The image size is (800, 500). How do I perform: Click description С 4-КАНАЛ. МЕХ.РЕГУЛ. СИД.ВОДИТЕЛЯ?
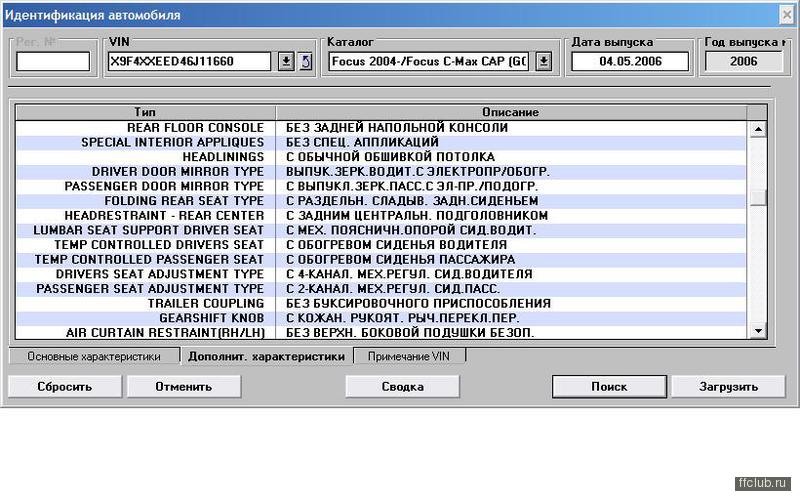409,274
